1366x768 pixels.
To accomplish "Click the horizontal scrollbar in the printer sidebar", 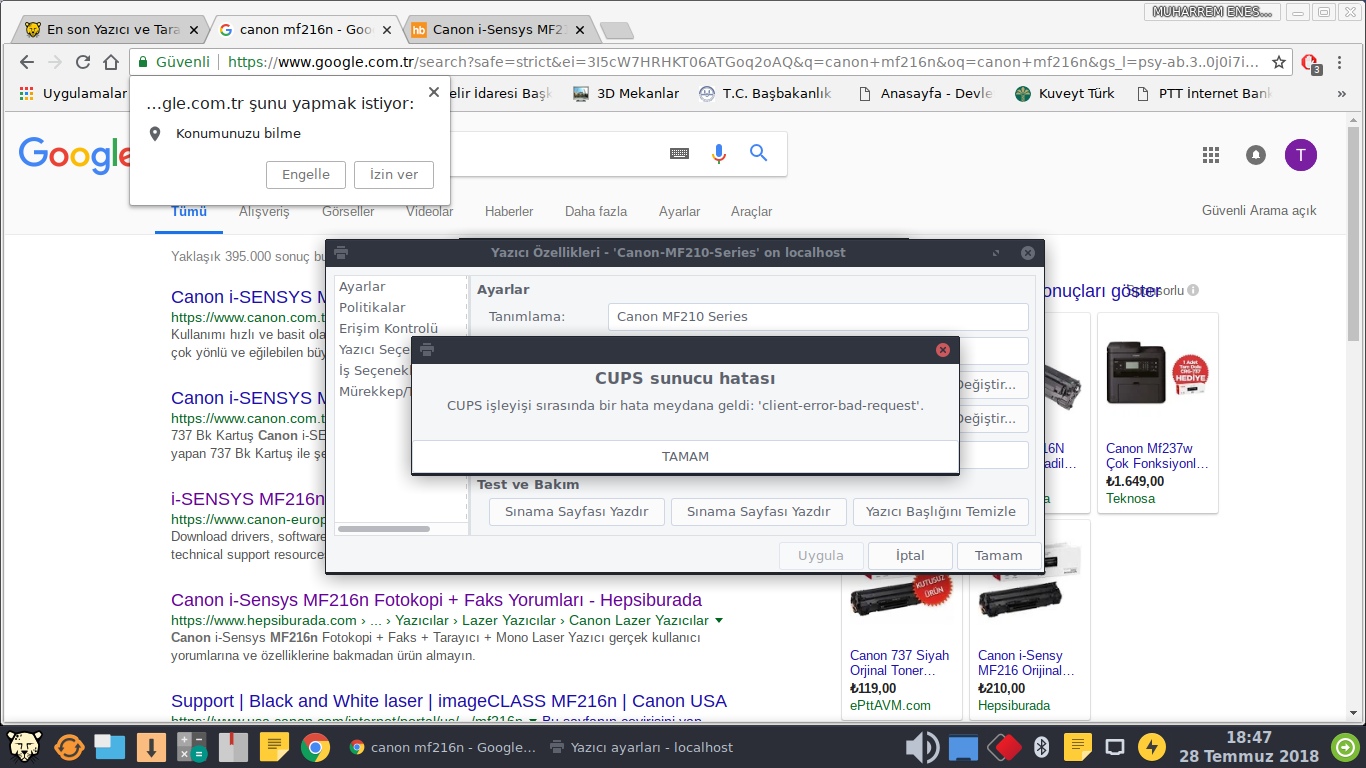I will point(384,528).
